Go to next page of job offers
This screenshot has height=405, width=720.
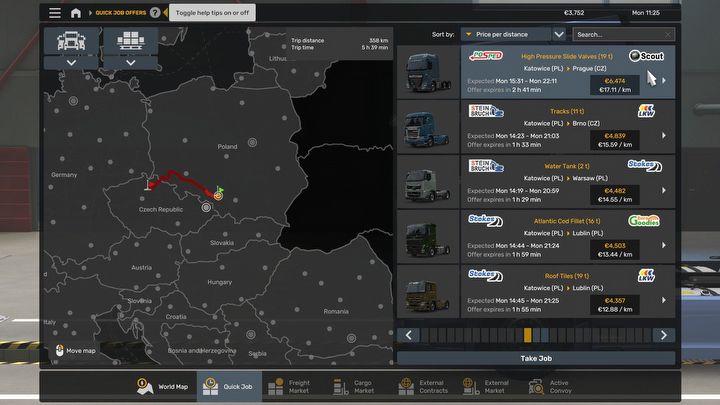[x=664, y=335]
